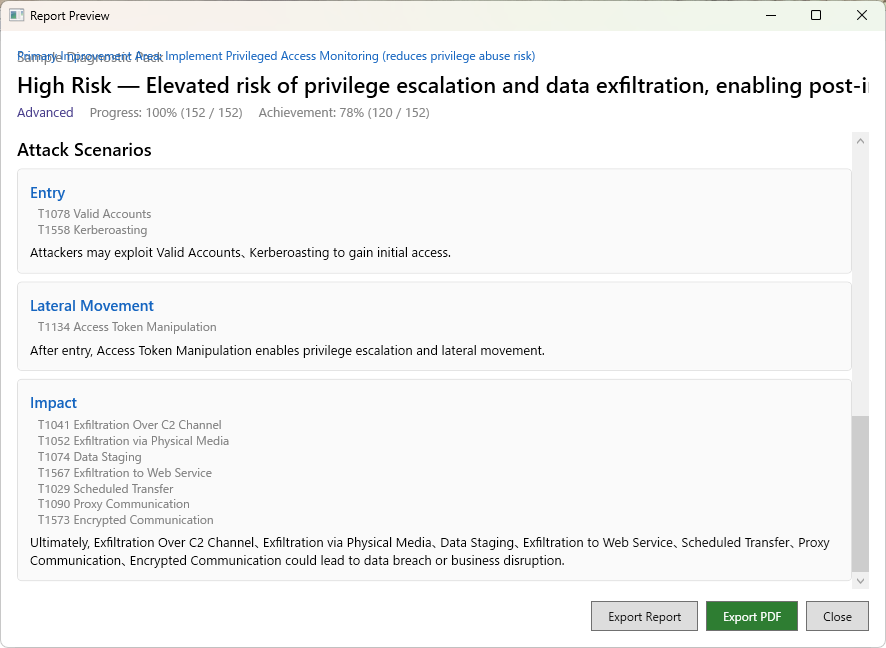
Task: Click the Advanced level label
Action: pyautogui.click(x=45, y=113)
